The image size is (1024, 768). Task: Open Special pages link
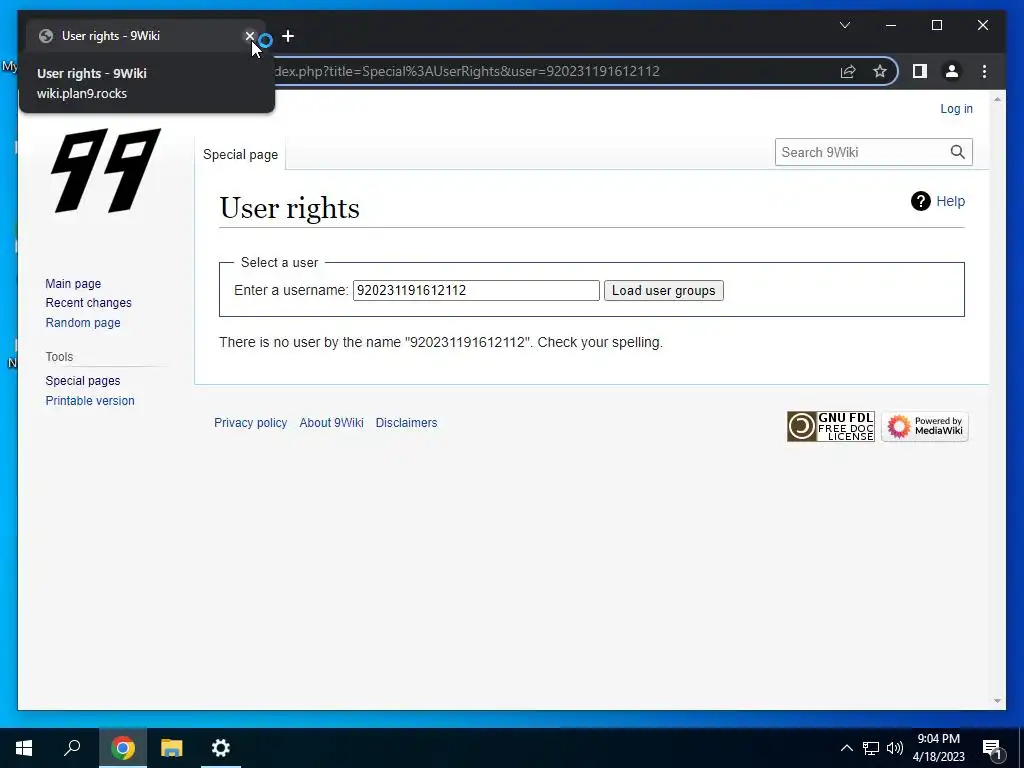83,381
